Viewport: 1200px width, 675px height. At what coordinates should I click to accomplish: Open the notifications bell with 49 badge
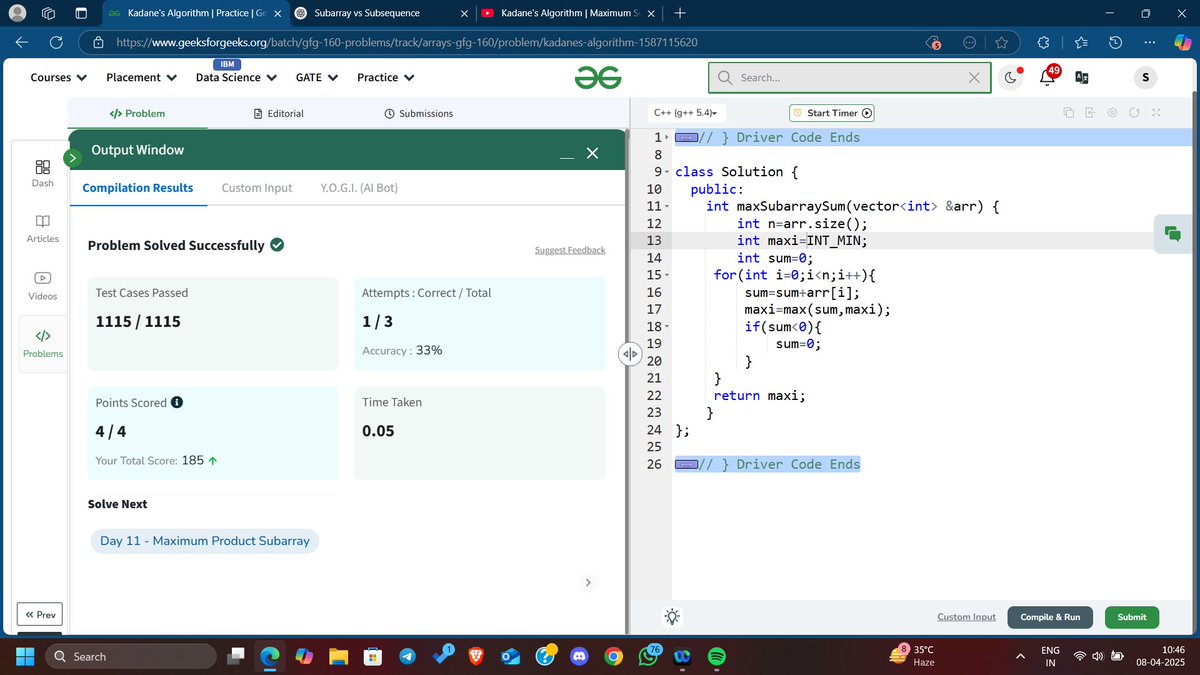point(1049,77)
